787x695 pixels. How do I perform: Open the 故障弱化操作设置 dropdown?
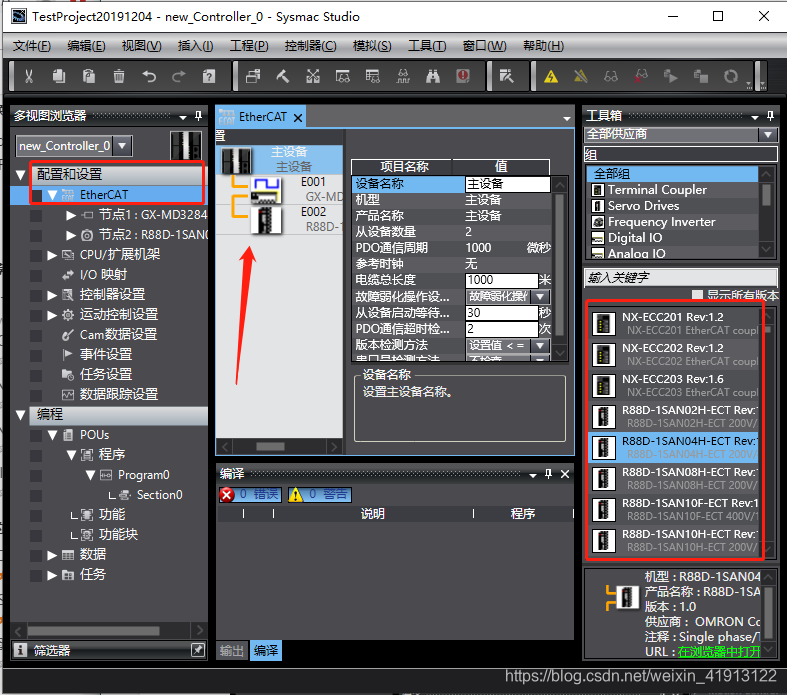[541, 297]
